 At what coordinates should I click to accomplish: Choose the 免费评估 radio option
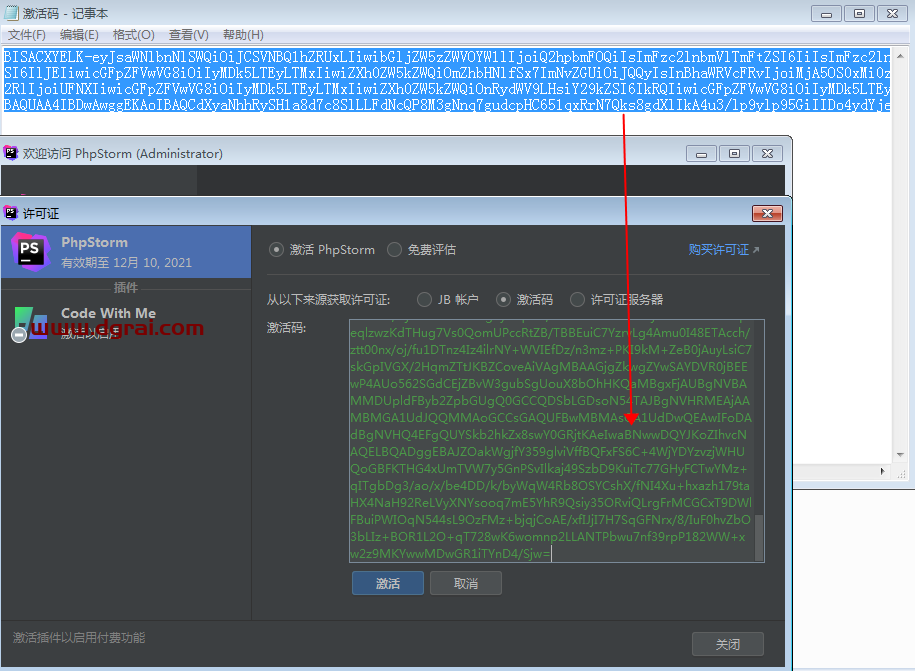pos(395,250)
